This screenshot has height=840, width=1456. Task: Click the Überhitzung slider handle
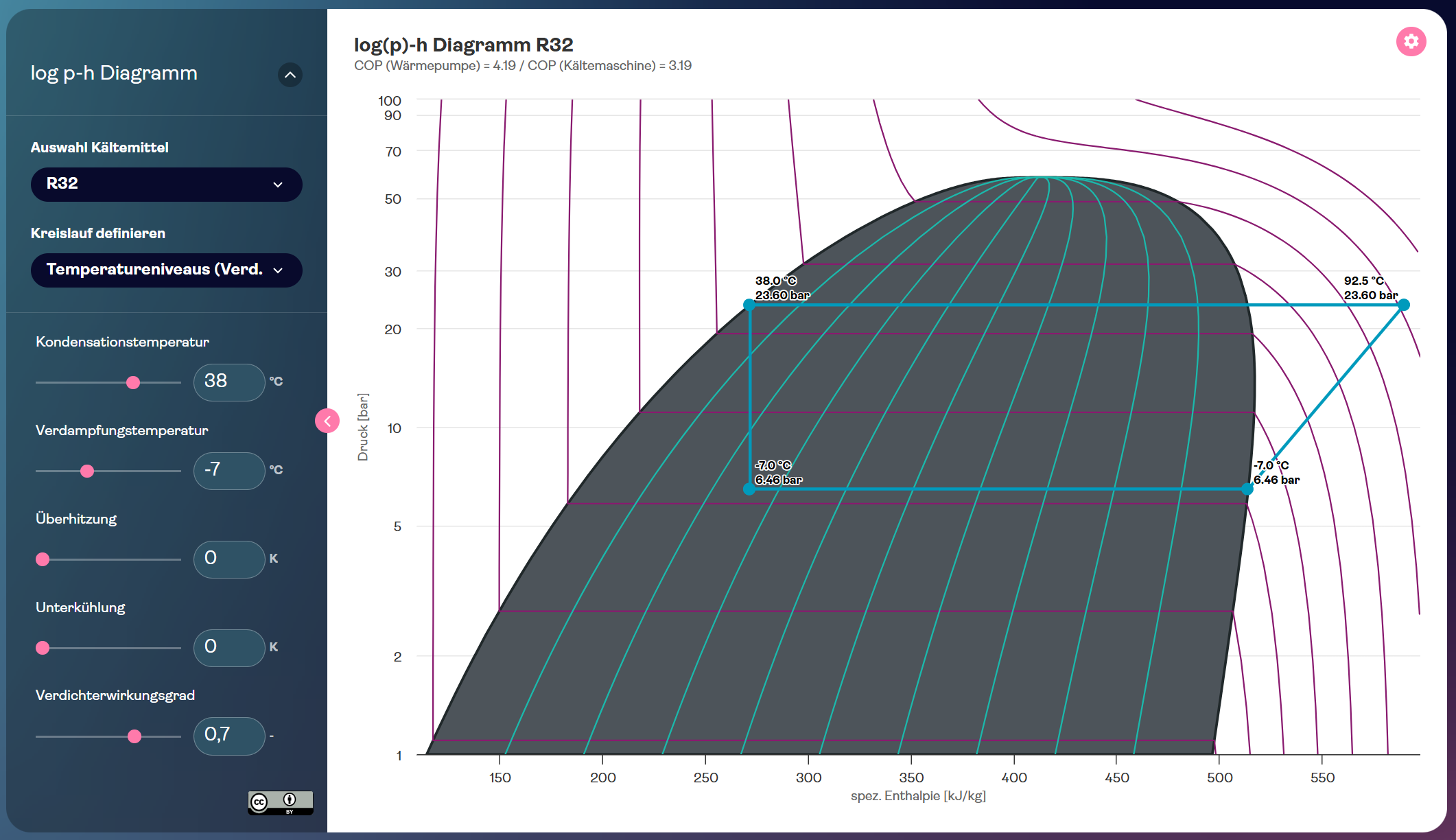(43, 559)
